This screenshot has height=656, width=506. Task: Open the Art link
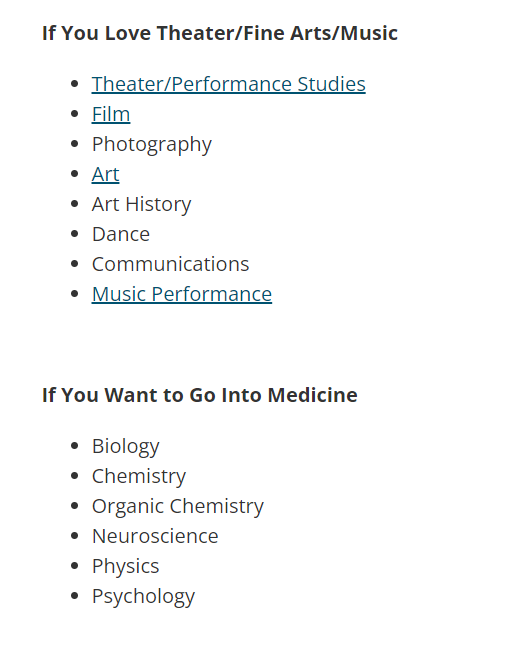pyautogui.click(x=105, y=174)
